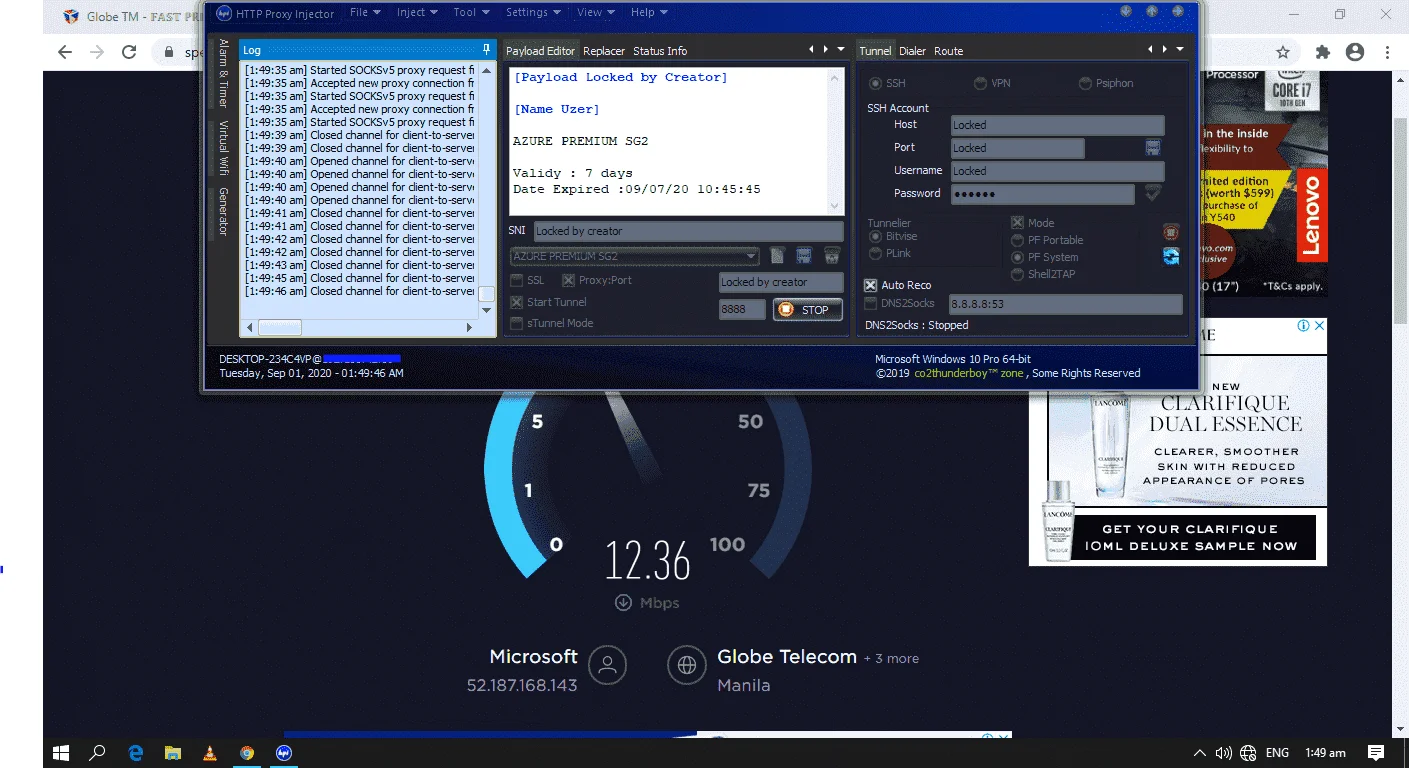Bookmark this page with star icon

(x=1283, y=52)
